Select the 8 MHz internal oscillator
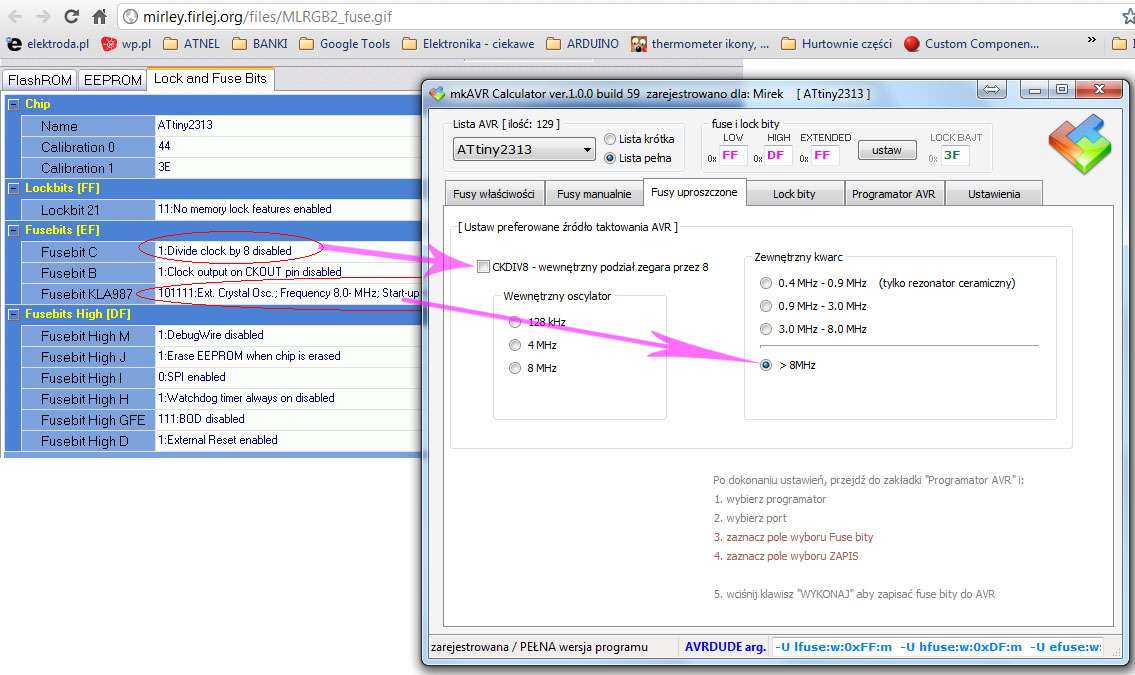 515,368
